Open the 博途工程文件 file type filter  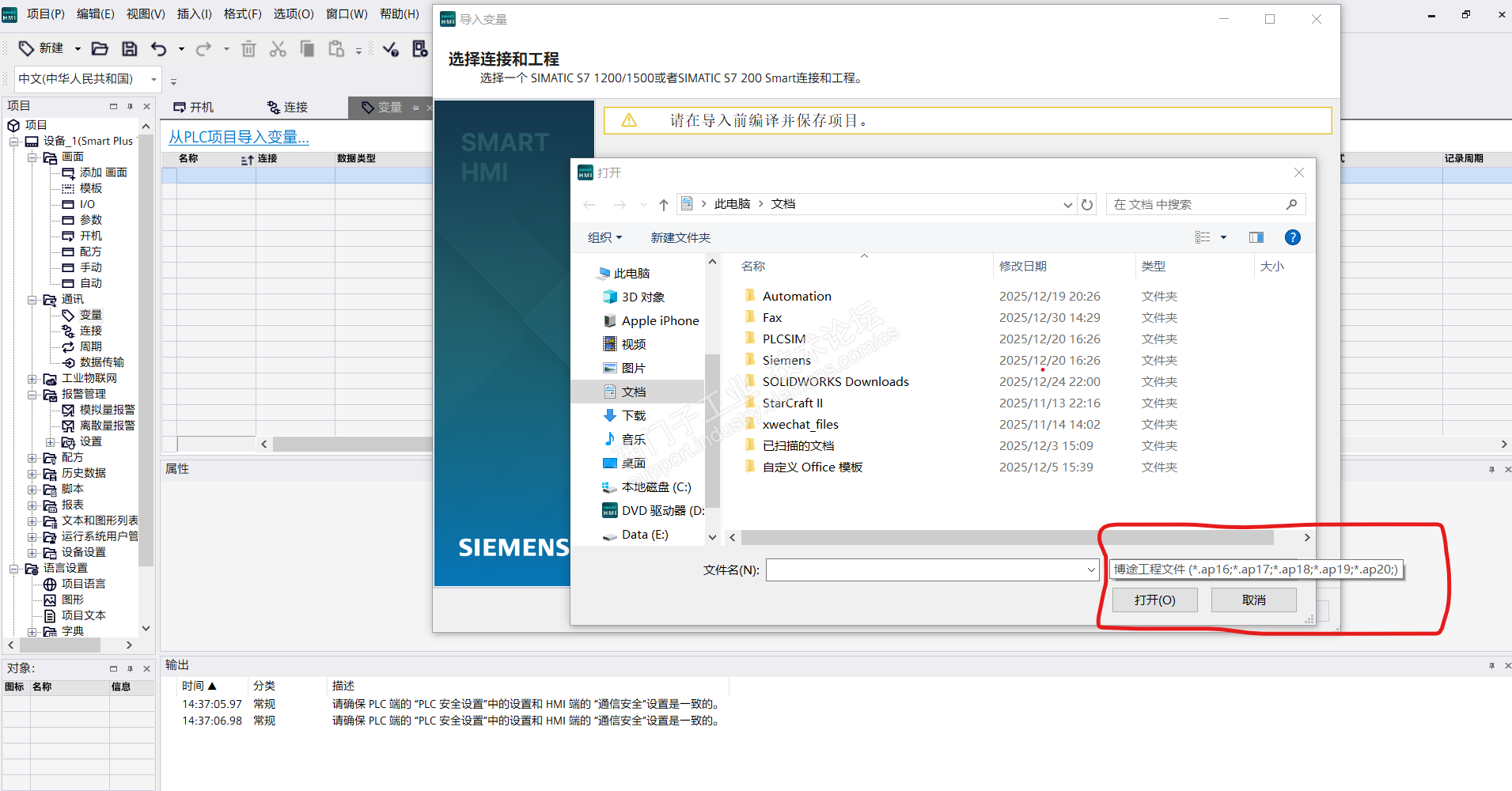pos(1256,570)
